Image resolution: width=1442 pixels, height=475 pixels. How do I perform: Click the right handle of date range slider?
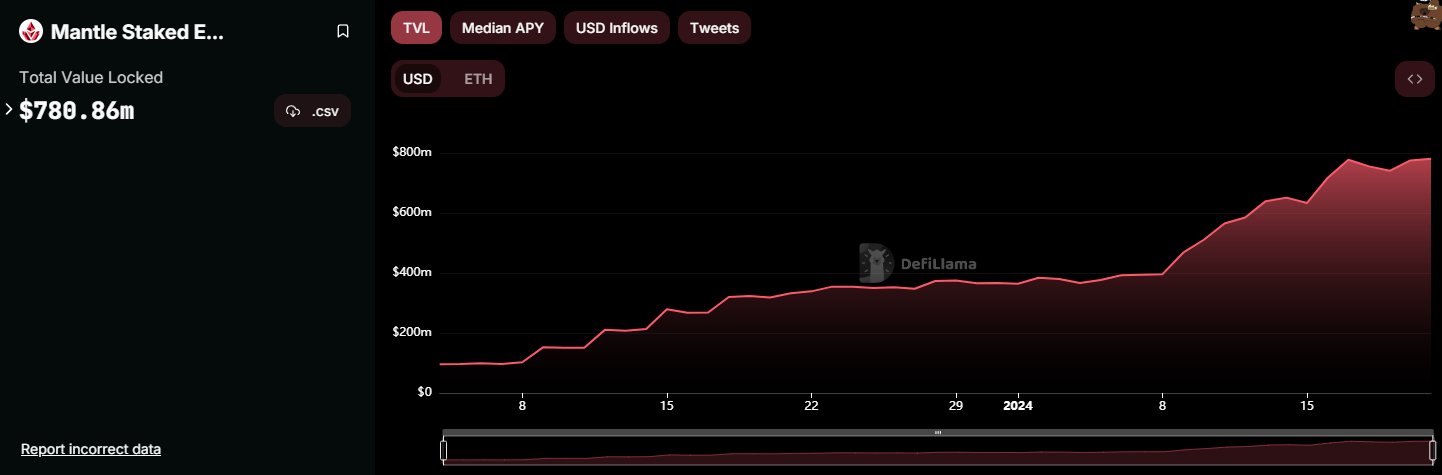1432,450
